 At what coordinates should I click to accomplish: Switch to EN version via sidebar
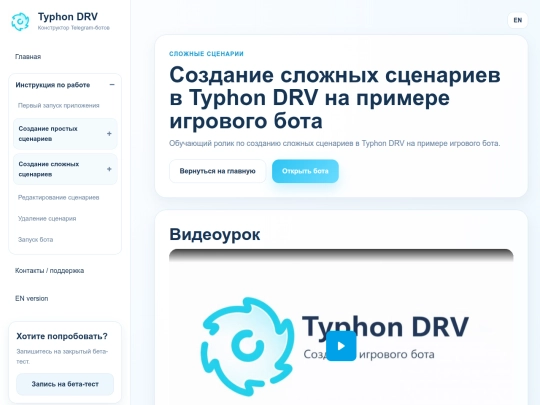(x=31, y=298)
